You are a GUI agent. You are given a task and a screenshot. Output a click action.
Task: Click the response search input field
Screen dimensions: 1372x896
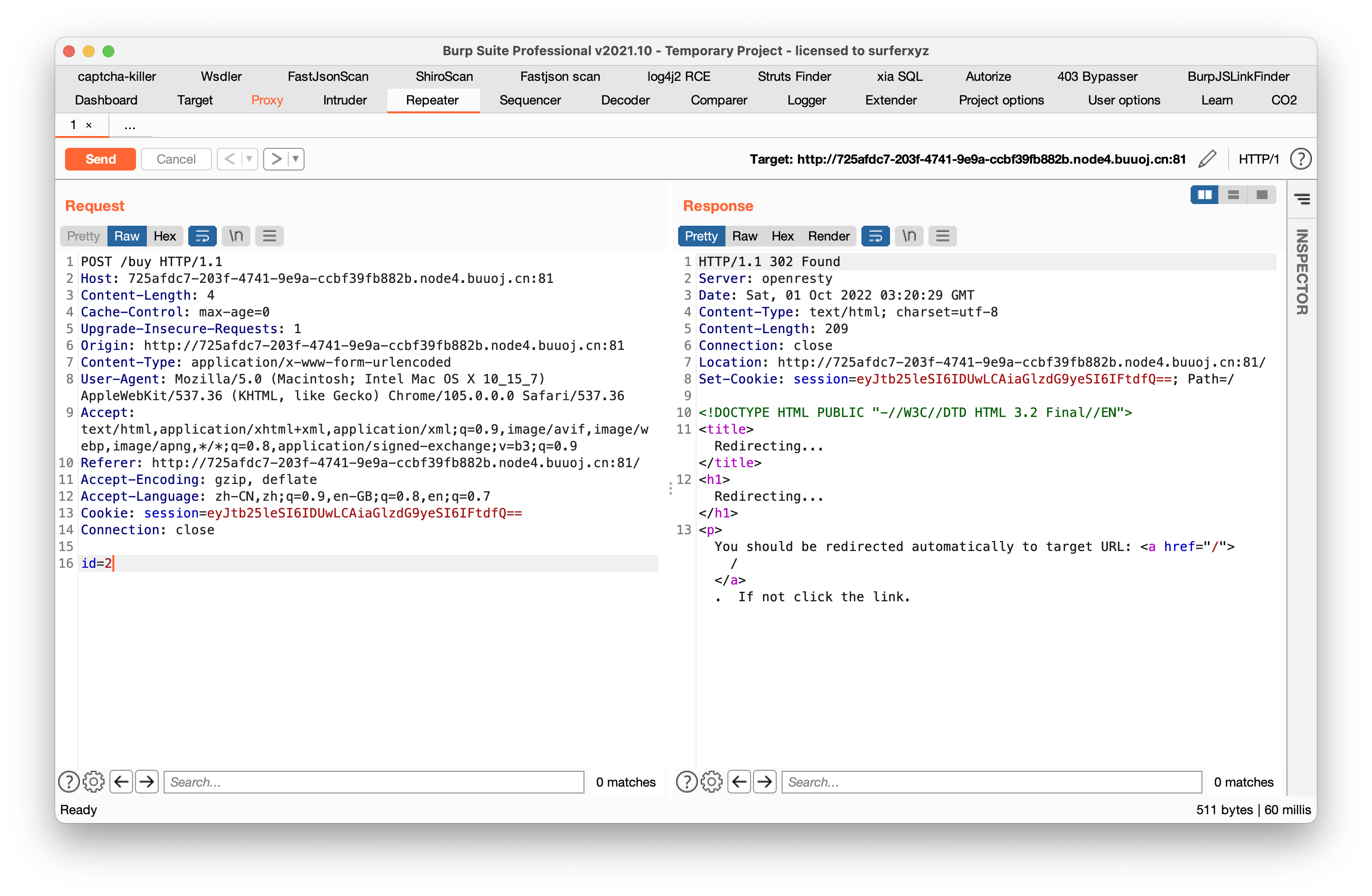coord(991,782)
